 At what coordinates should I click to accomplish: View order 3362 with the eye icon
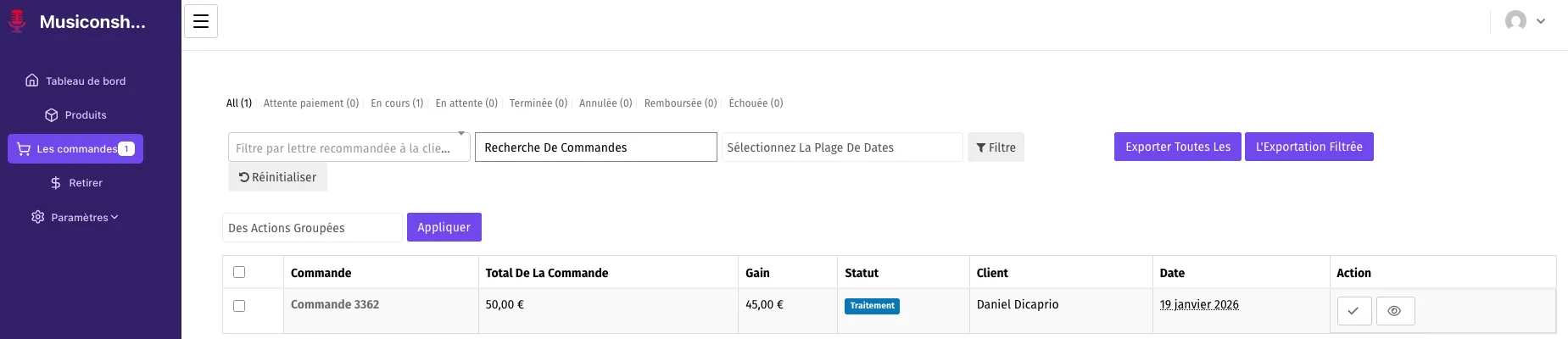point(1394,311)
